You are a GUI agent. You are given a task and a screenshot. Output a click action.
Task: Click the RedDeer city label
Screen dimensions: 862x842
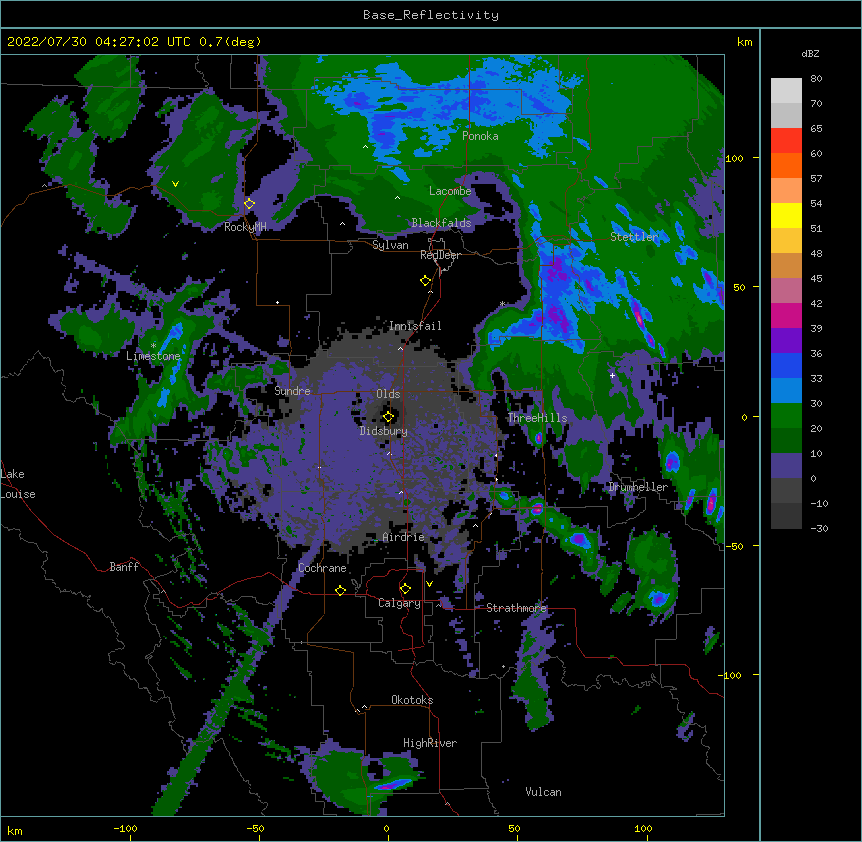coord(440,255)
